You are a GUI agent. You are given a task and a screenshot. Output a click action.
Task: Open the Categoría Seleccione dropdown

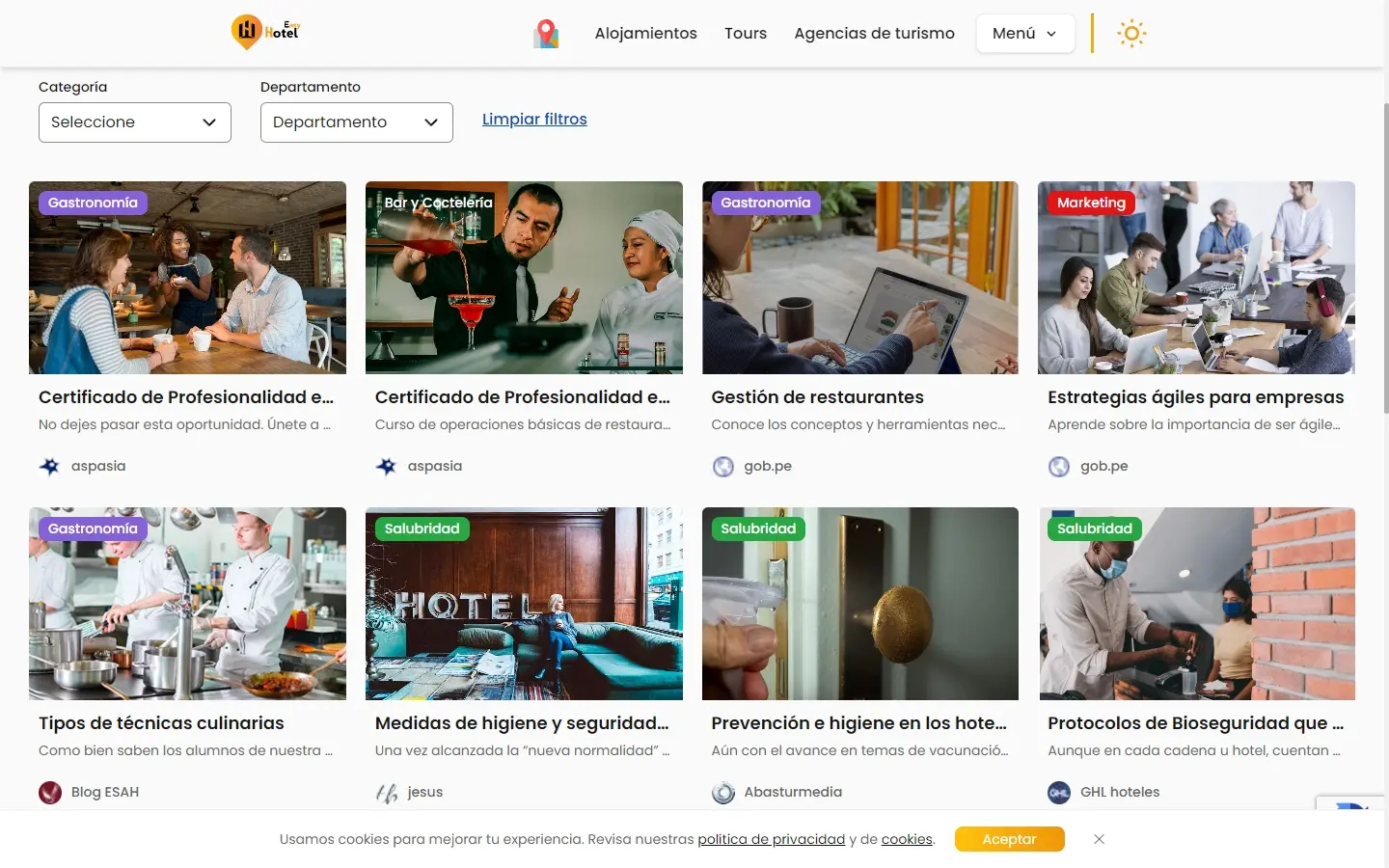(135, 122)
